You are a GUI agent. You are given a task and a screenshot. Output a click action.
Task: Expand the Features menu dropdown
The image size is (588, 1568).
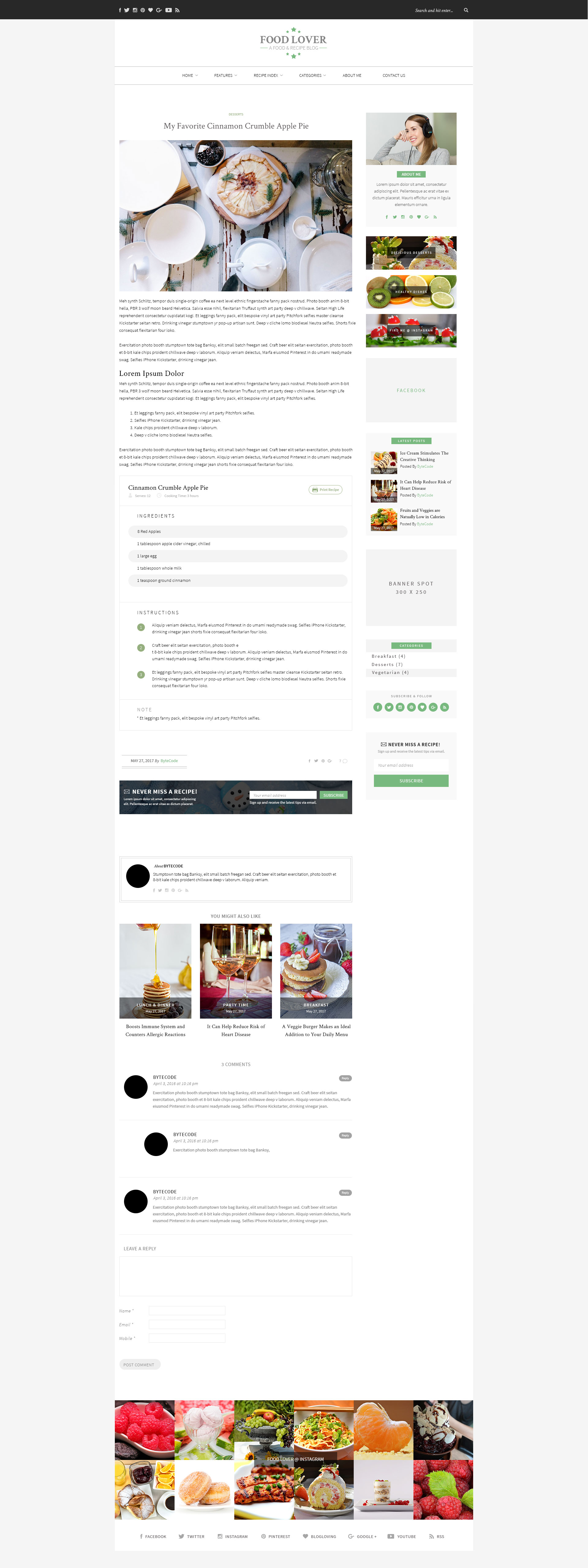[225, 76]
